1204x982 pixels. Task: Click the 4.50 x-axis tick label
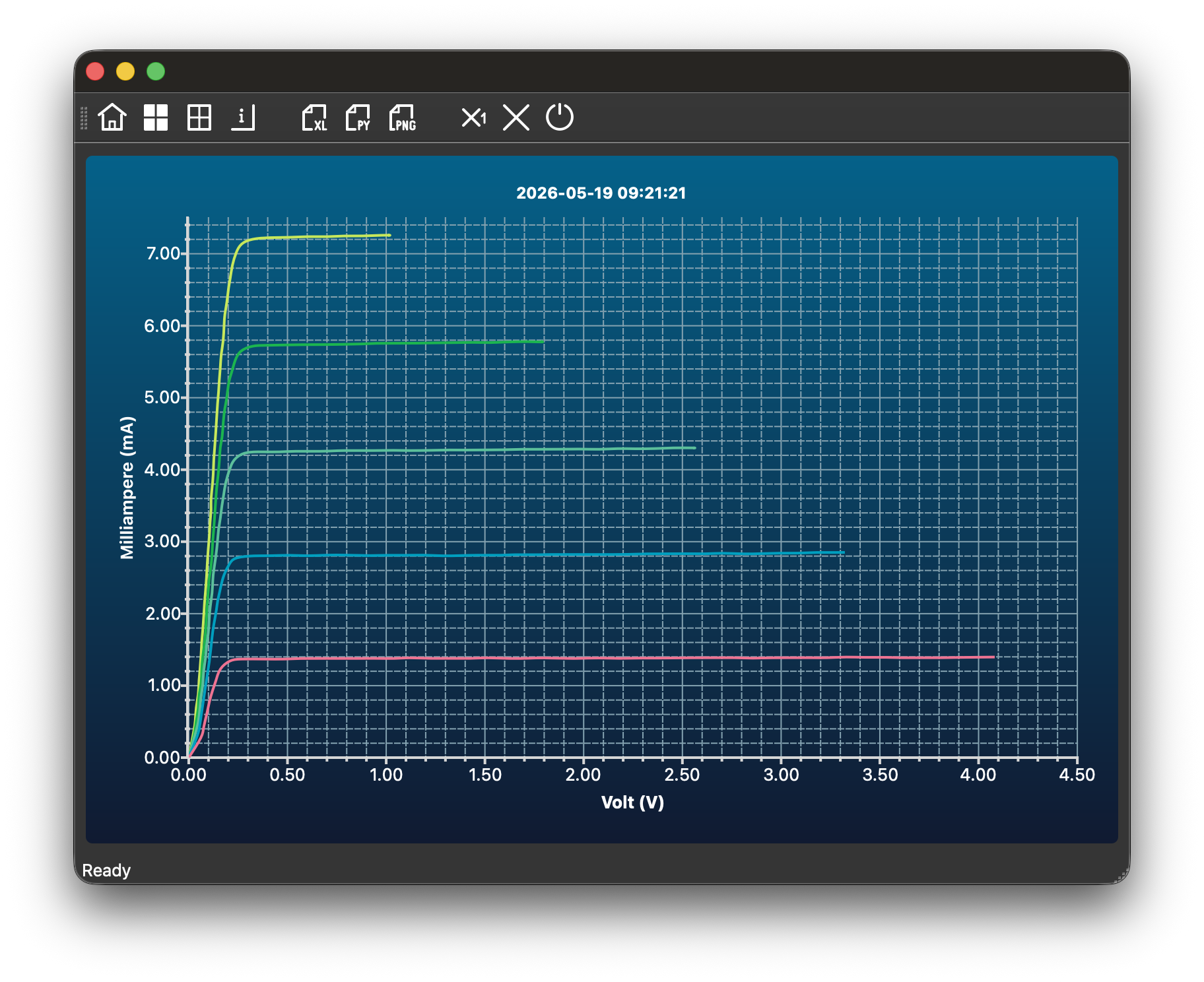(1077, 775)
